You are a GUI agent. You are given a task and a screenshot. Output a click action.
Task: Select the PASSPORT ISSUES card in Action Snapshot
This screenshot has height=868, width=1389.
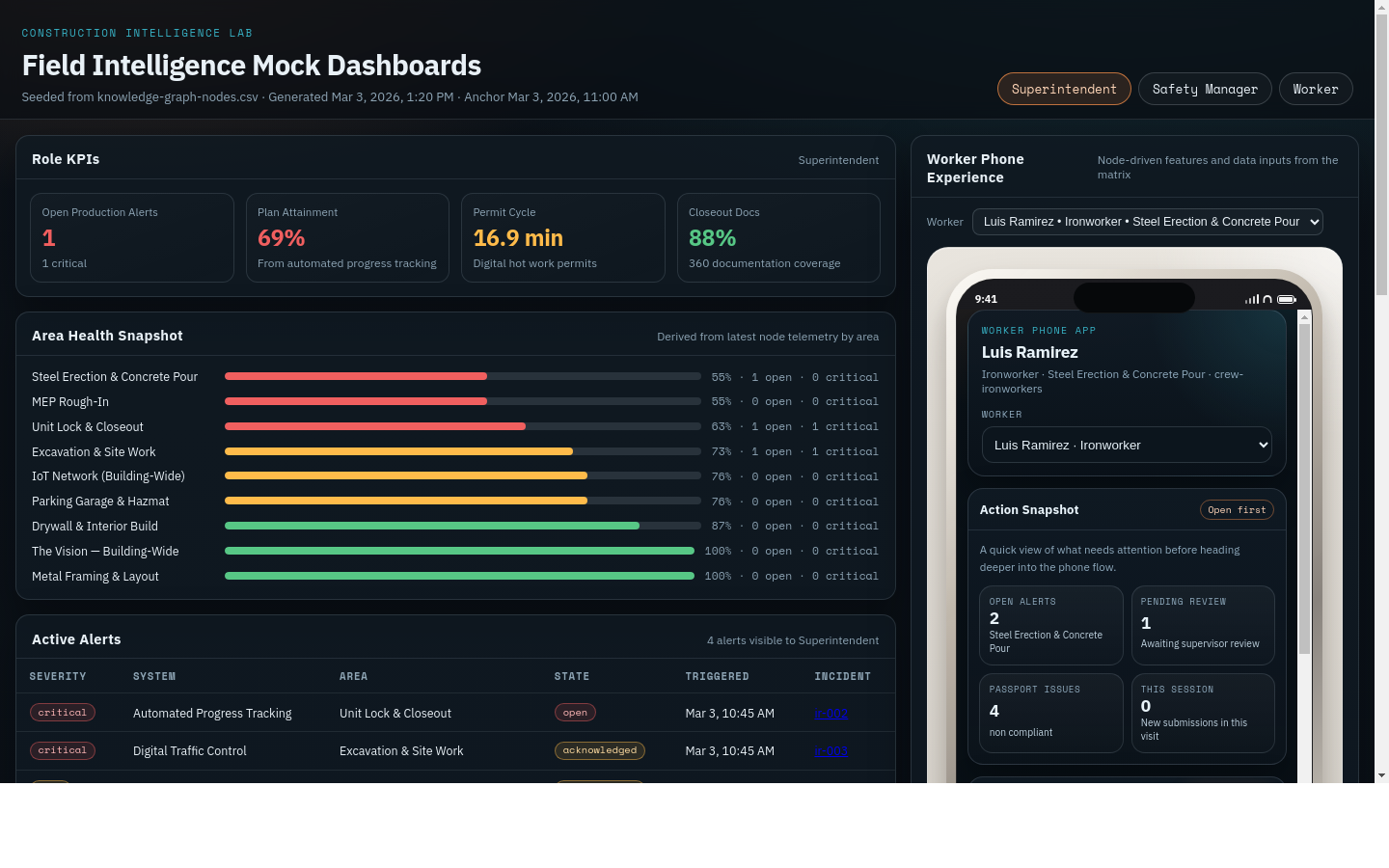click(x=1050, y=713)
